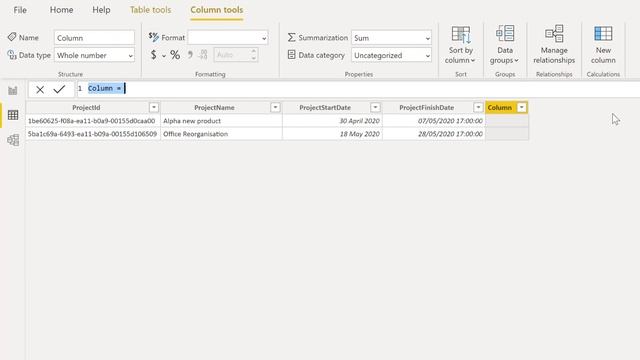Screen dimensions: 640x360
Task: Click the decimal places icon
Action: (204, 55)
